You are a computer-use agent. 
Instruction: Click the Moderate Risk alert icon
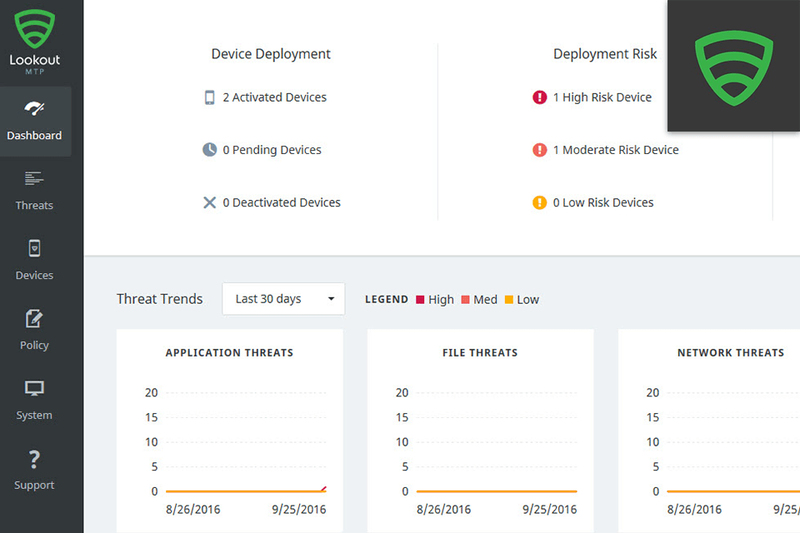point(540,150)
